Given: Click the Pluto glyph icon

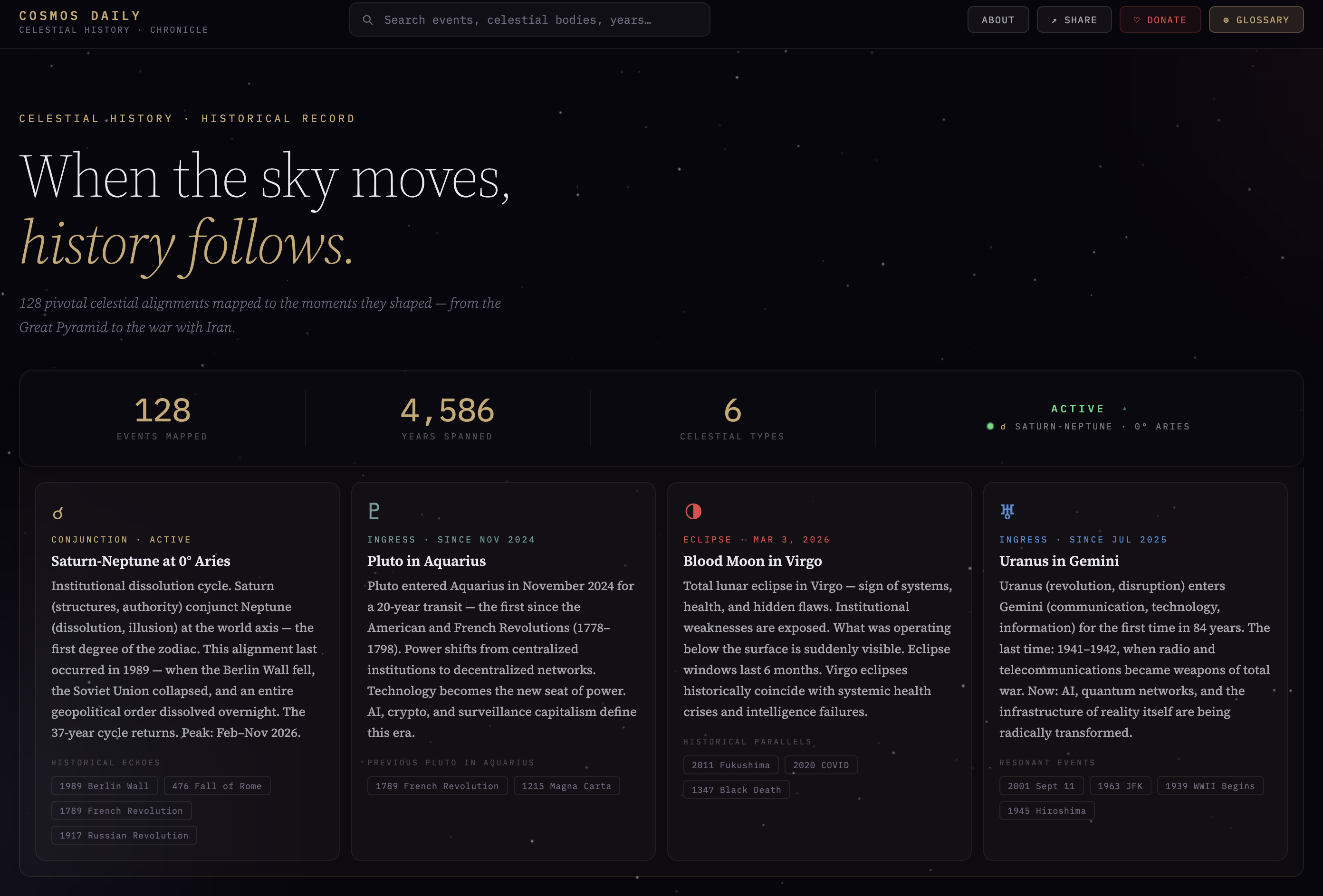Looking at the screenshot, I should [x=374, y=511].
